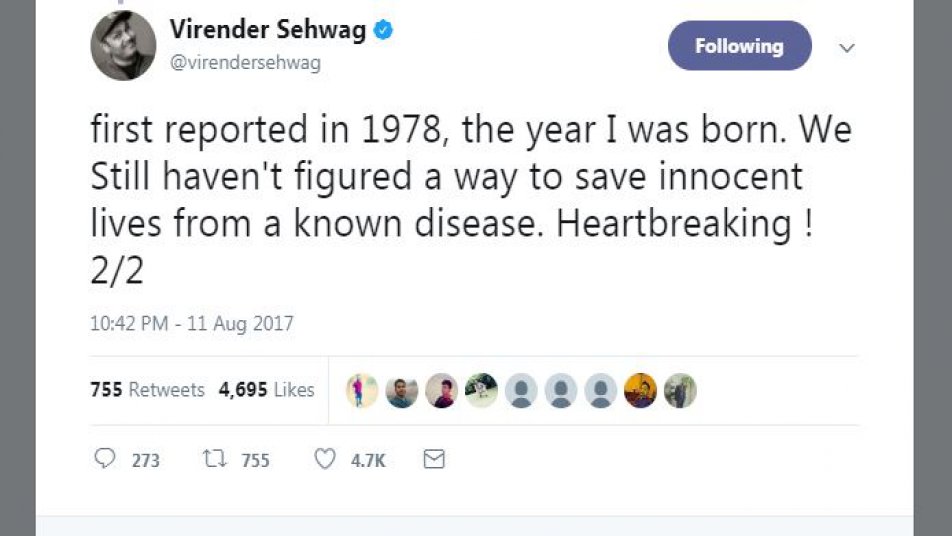
Task: Toggle the Following button
Action: coord(739,46)
